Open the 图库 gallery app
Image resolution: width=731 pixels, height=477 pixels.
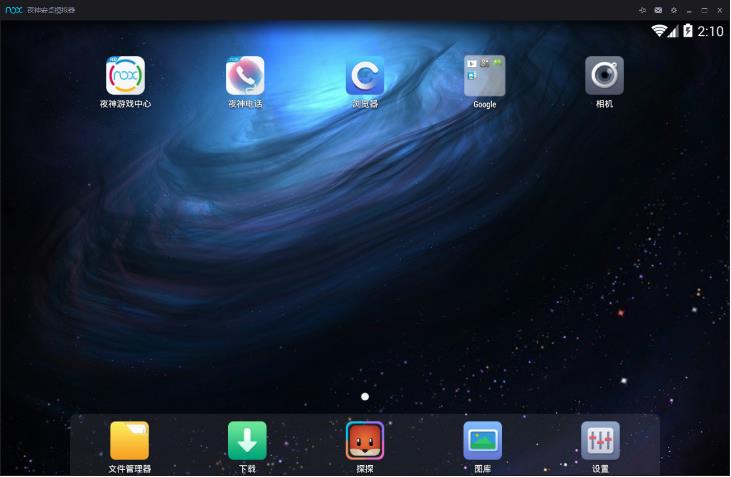point(482,441)
